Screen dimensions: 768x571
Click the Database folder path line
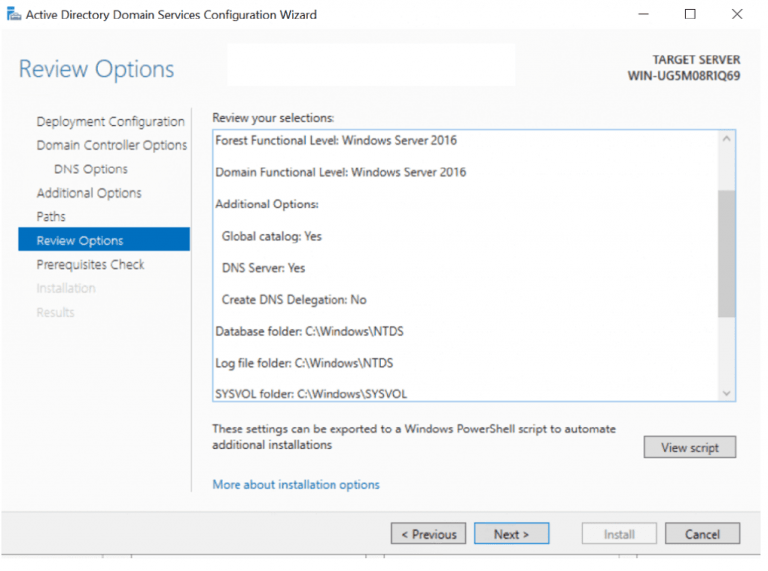click(x=310, y=332)
